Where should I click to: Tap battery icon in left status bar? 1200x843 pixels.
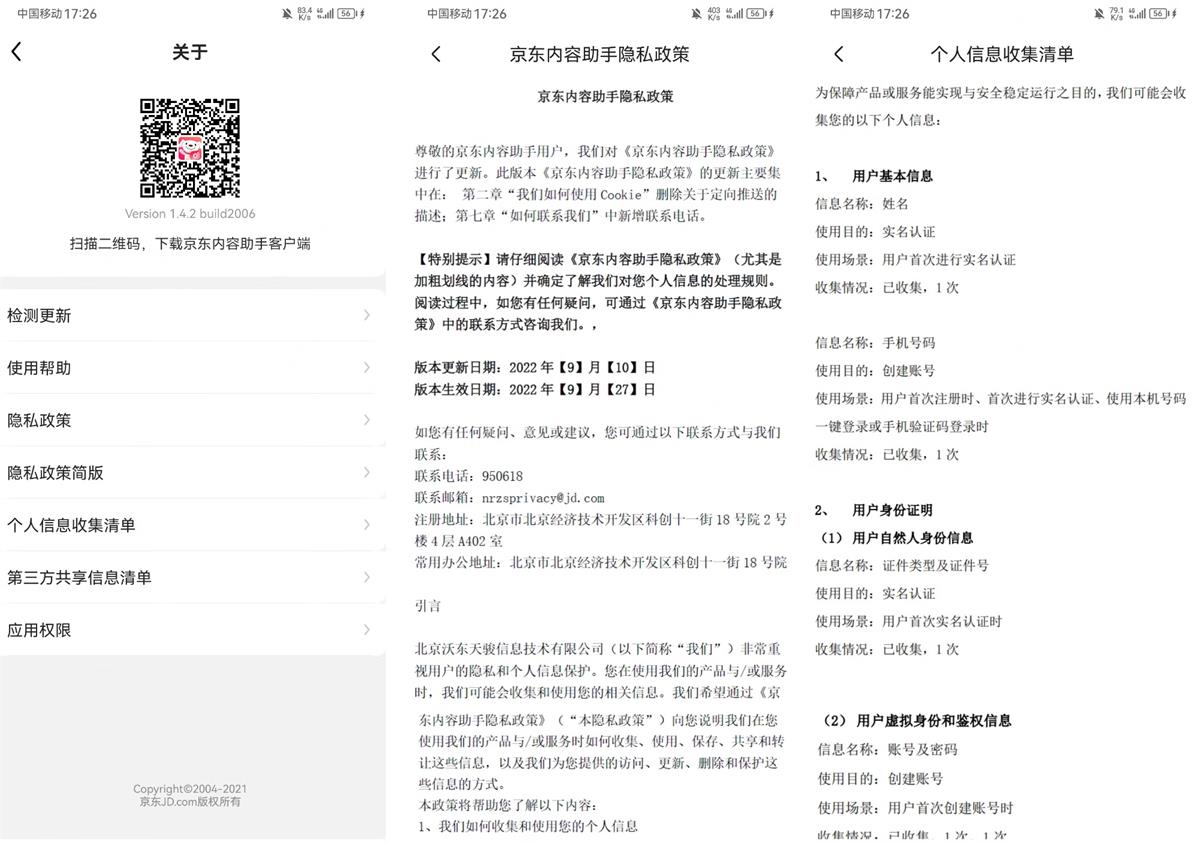[346, 14]
